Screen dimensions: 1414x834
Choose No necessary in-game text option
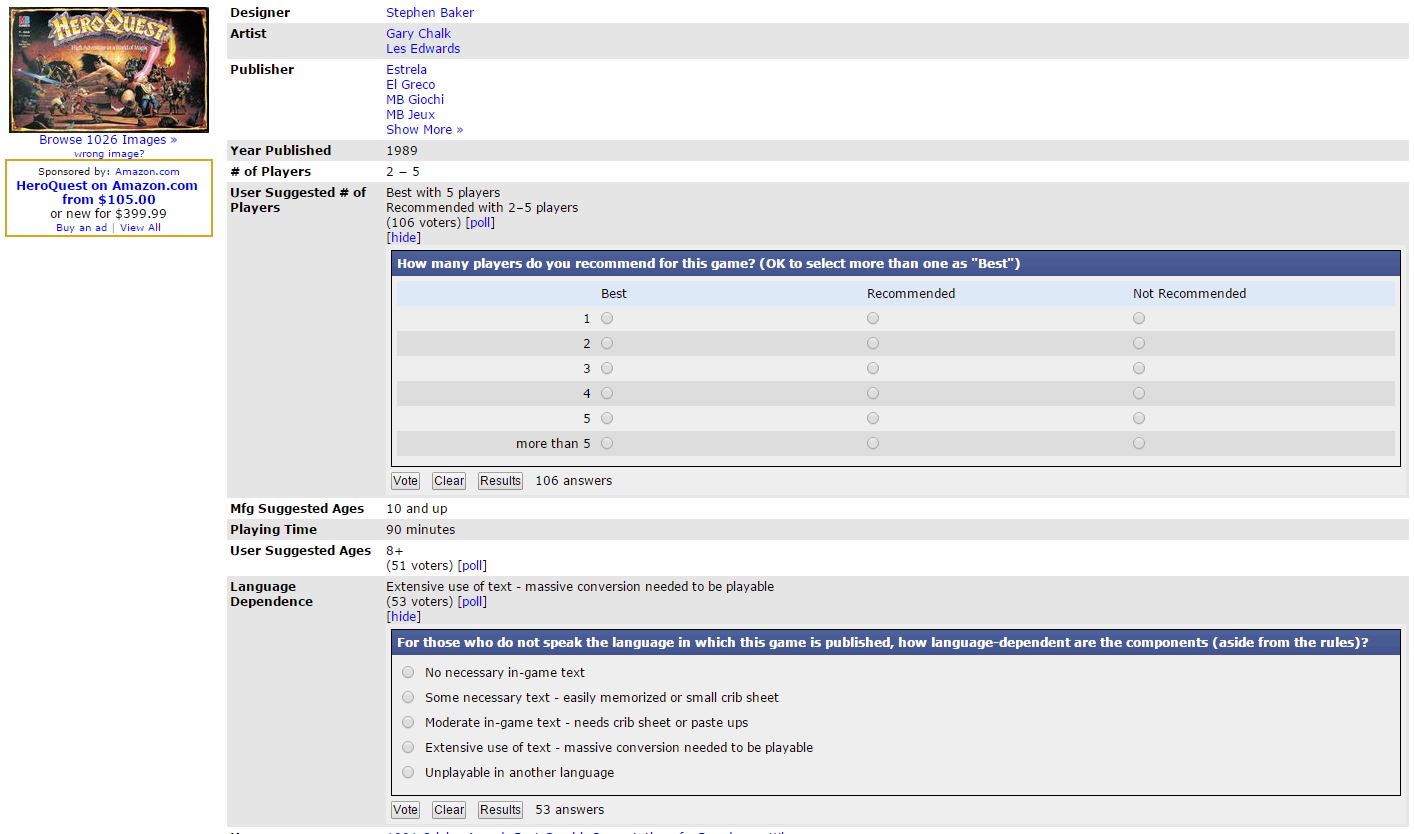pyautogui.click(x=408, y=672)
